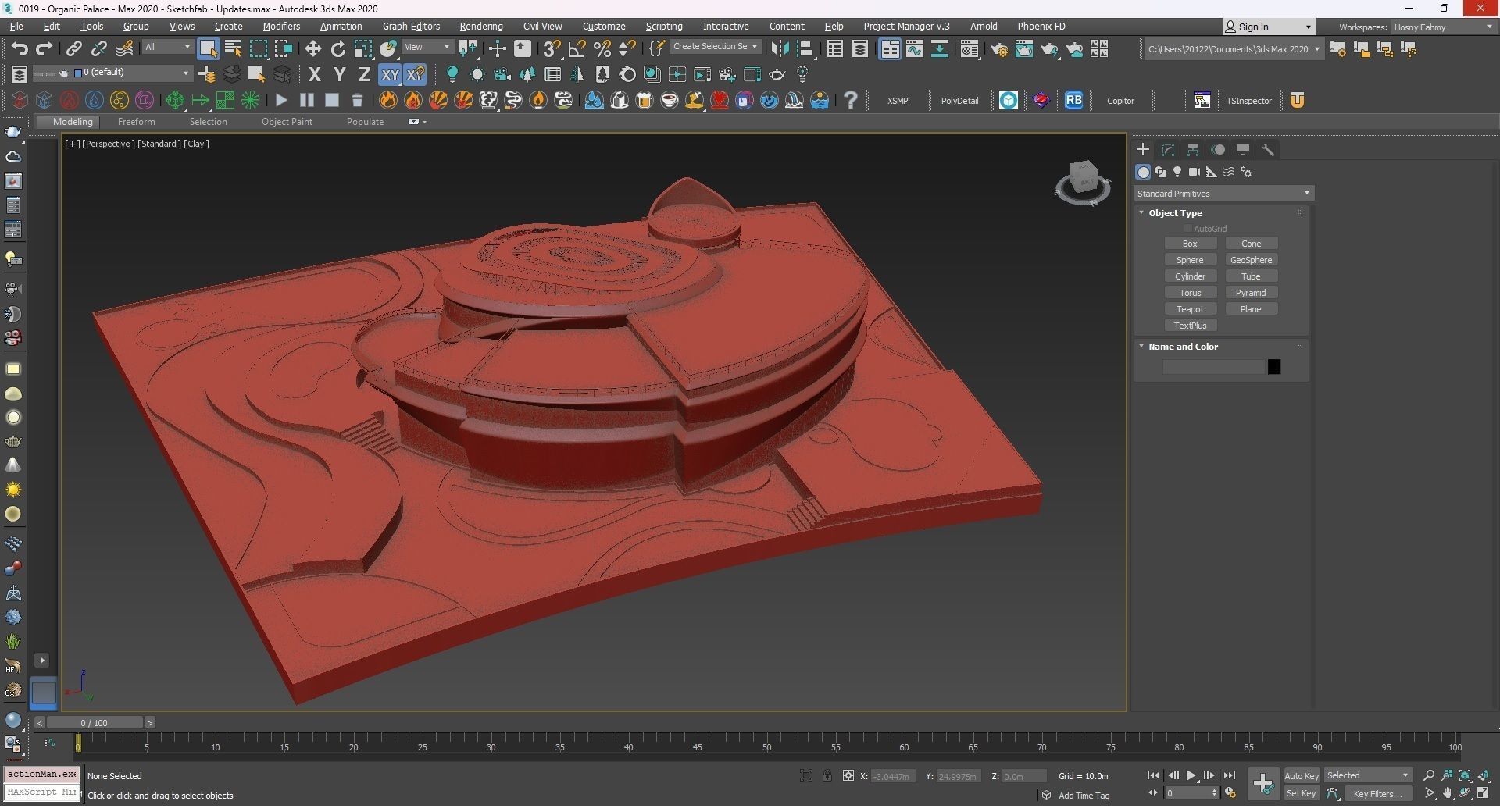Image resolution: width=1500 pixels, height=812 pixels.
Task: Select the Select and Rotate tool
Action: pos(337,48)
